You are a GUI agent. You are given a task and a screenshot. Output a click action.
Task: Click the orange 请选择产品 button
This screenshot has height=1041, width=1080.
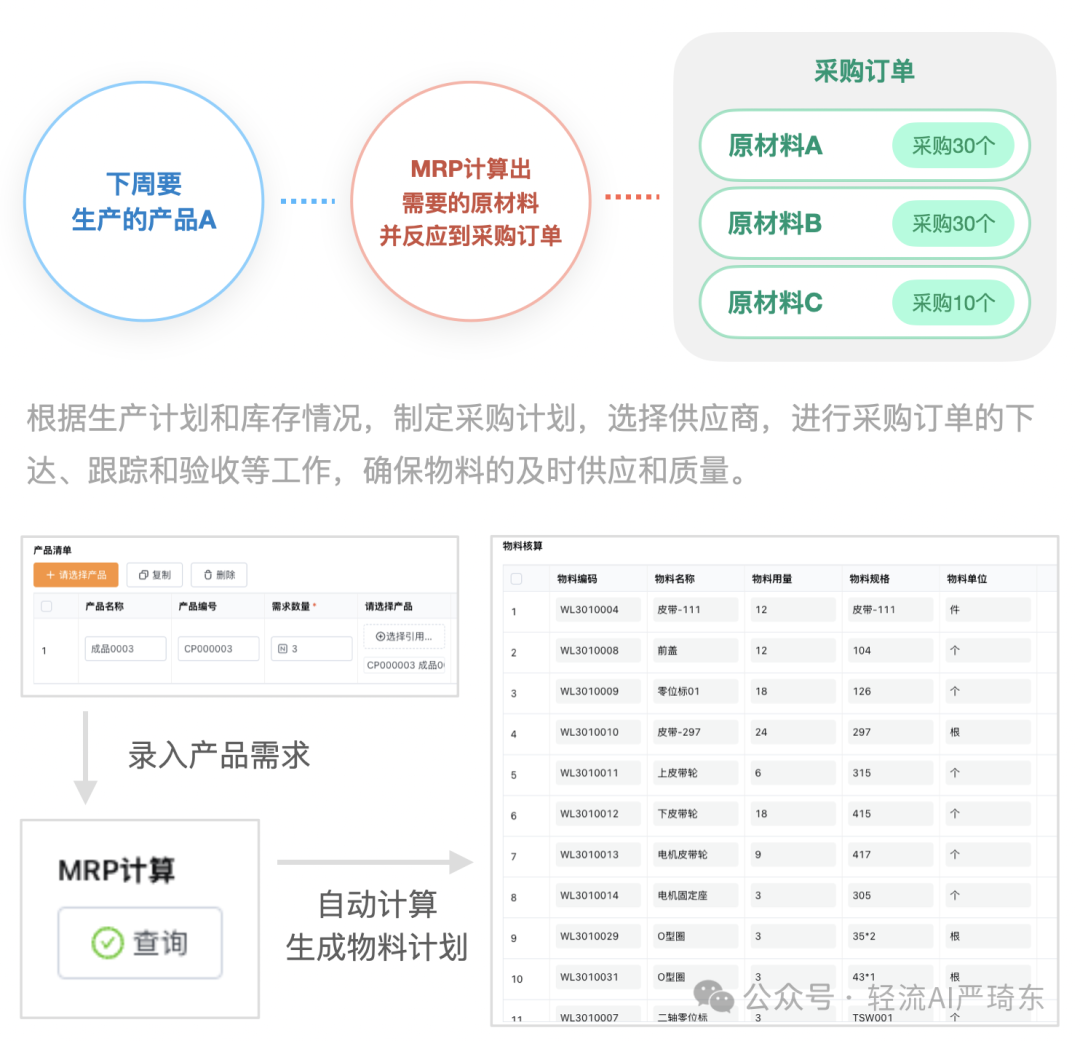pos(74,575)
